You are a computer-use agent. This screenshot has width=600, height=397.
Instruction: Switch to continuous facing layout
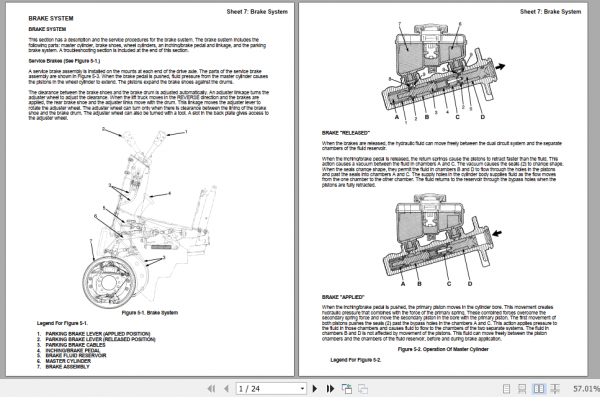pyautogui.click(x=555, y=389)
